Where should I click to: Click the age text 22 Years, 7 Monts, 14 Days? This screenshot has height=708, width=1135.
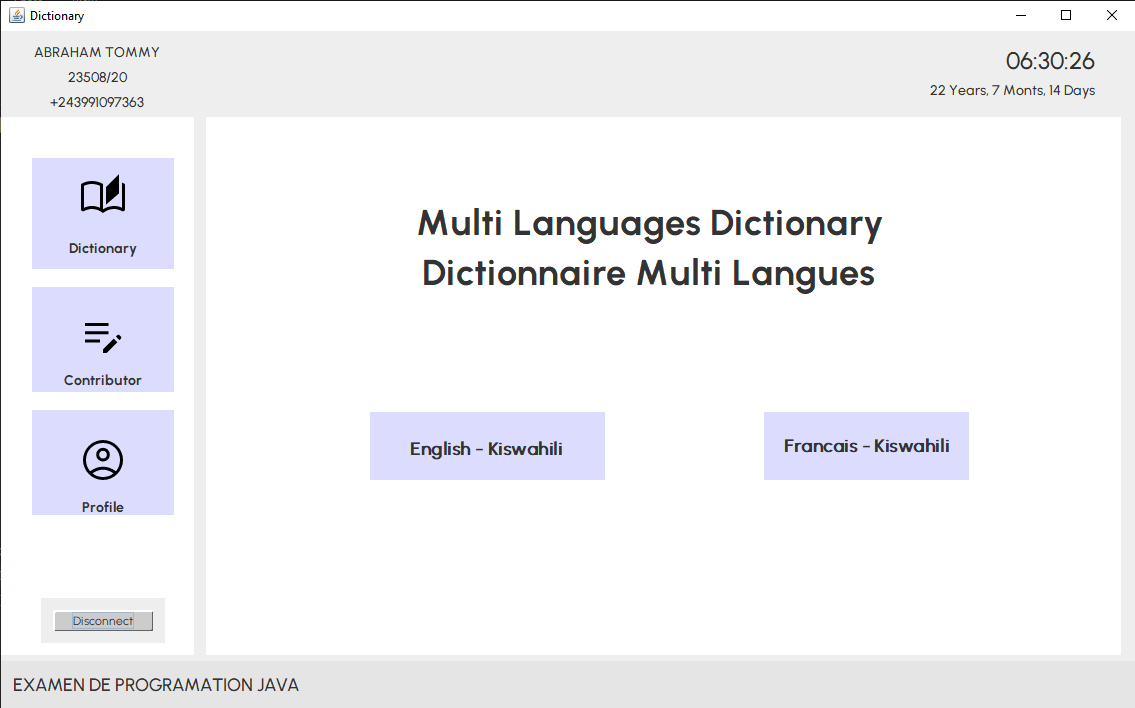pyautogui.click(x=1012, y=90)
